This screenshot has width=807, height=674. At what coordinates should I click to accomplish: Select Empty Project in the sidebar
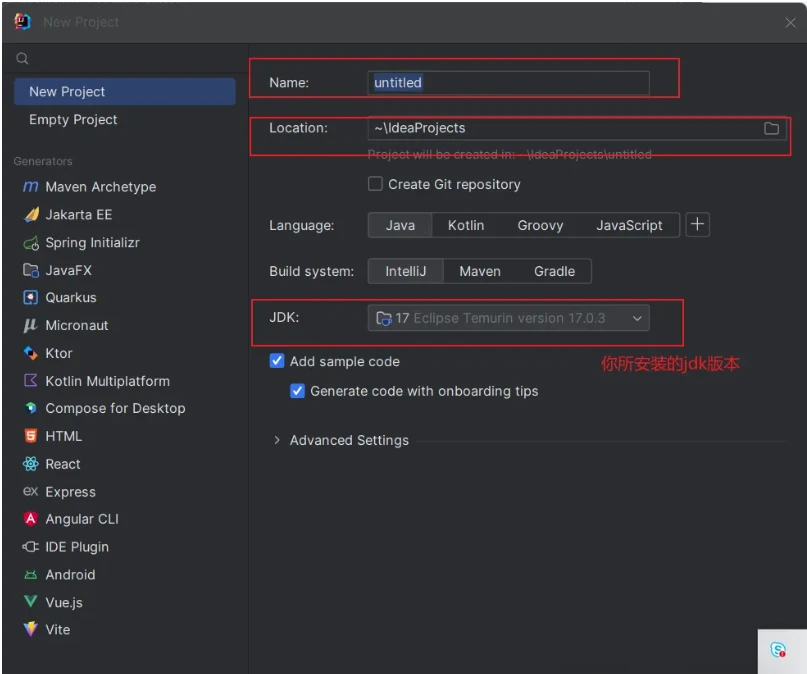(x=73, y=120)
